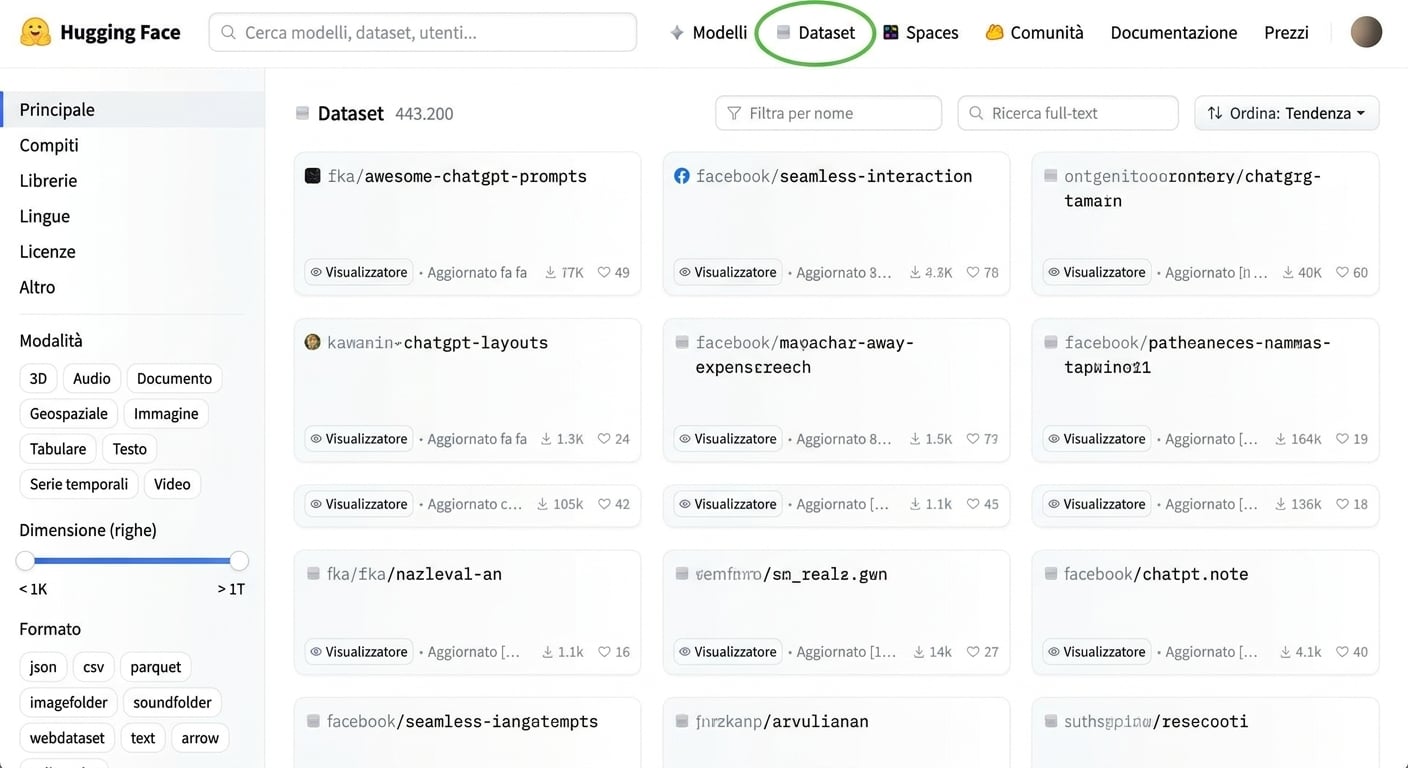Filter by the json format tag
This screenshot has width=1408, height=768.
coord(43,667)
